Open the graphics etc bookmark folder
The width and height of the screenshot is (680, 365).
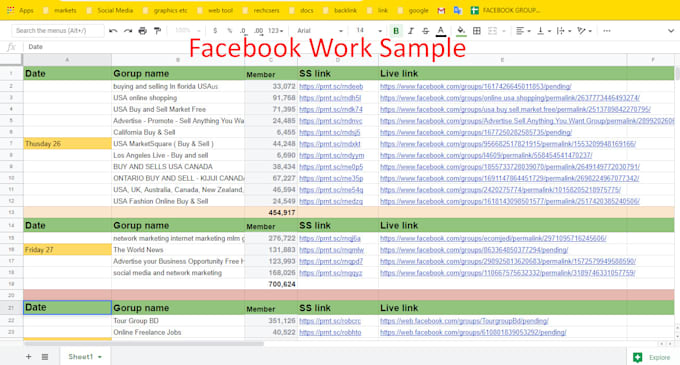(166, 10)
